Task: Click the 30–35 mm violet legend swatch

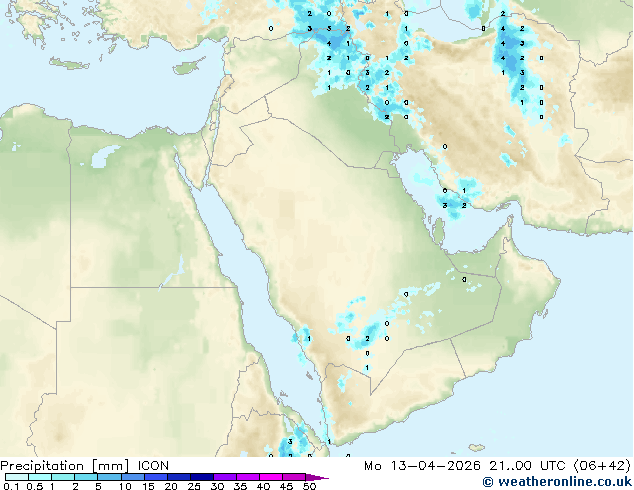Action: pyautogui.click(x=224, y=477)
